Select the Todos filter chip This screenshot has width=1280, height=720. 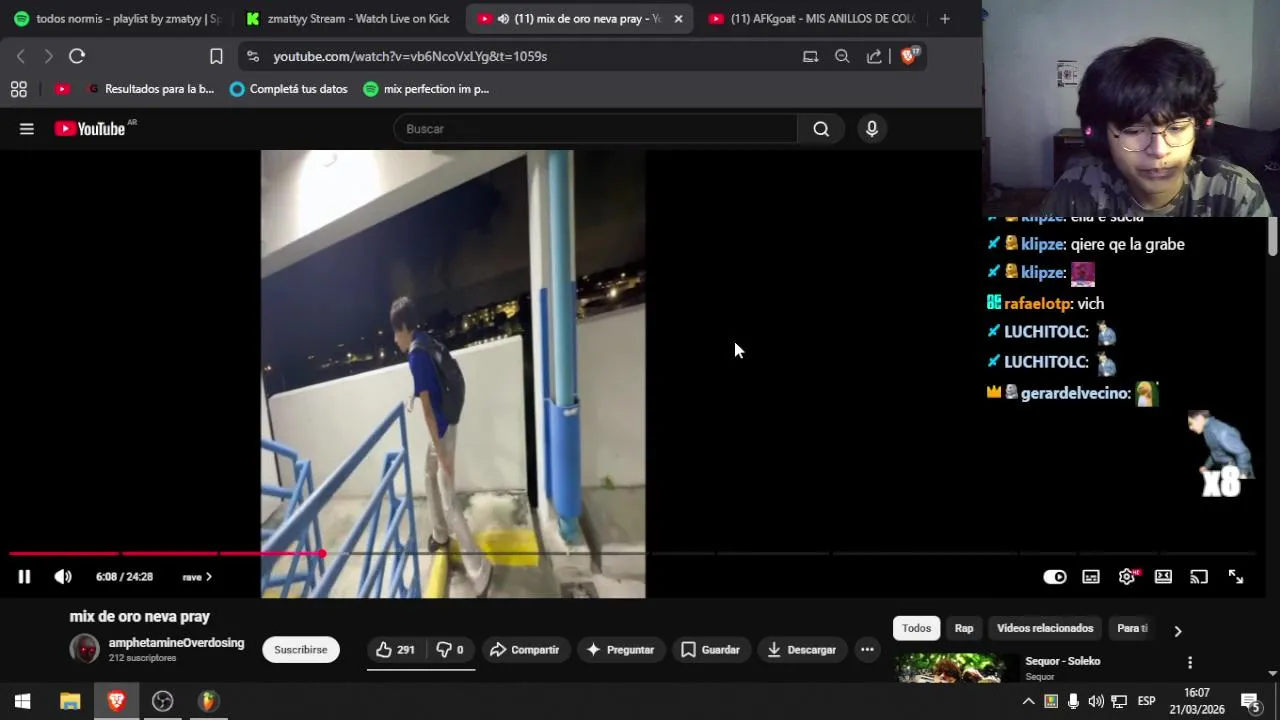click(x=916, y=628)
